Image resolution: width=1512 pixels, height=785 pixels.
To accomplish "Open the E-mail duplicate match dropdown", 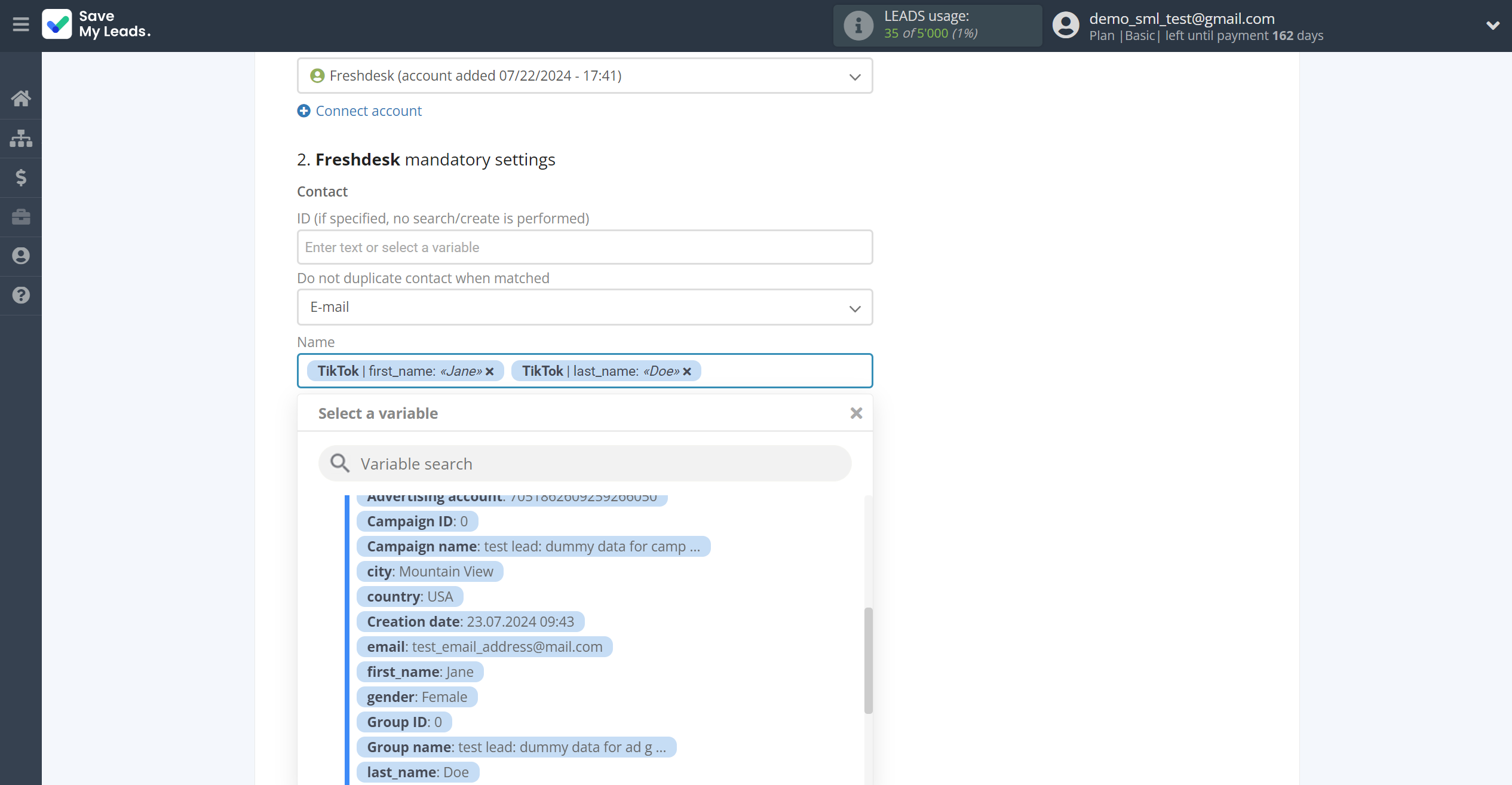I will tap(585, 307).
